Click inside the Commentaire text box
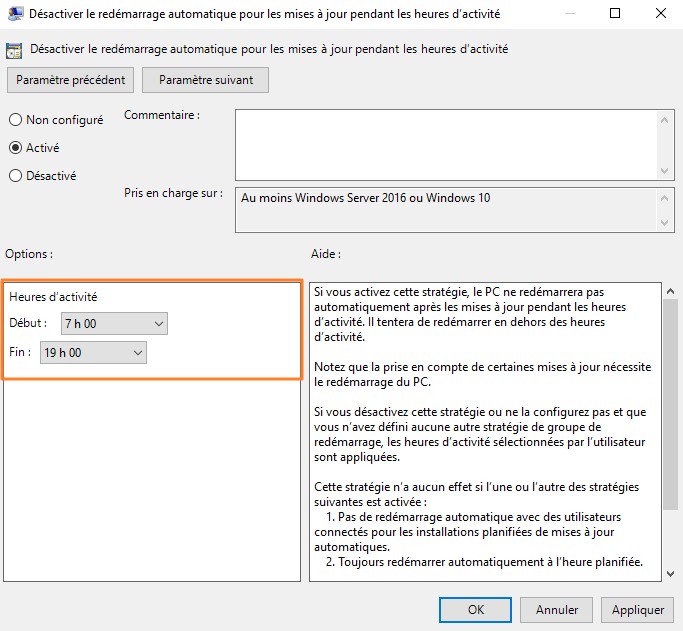This screenshot has height=631, width=683. click(446, 145)
